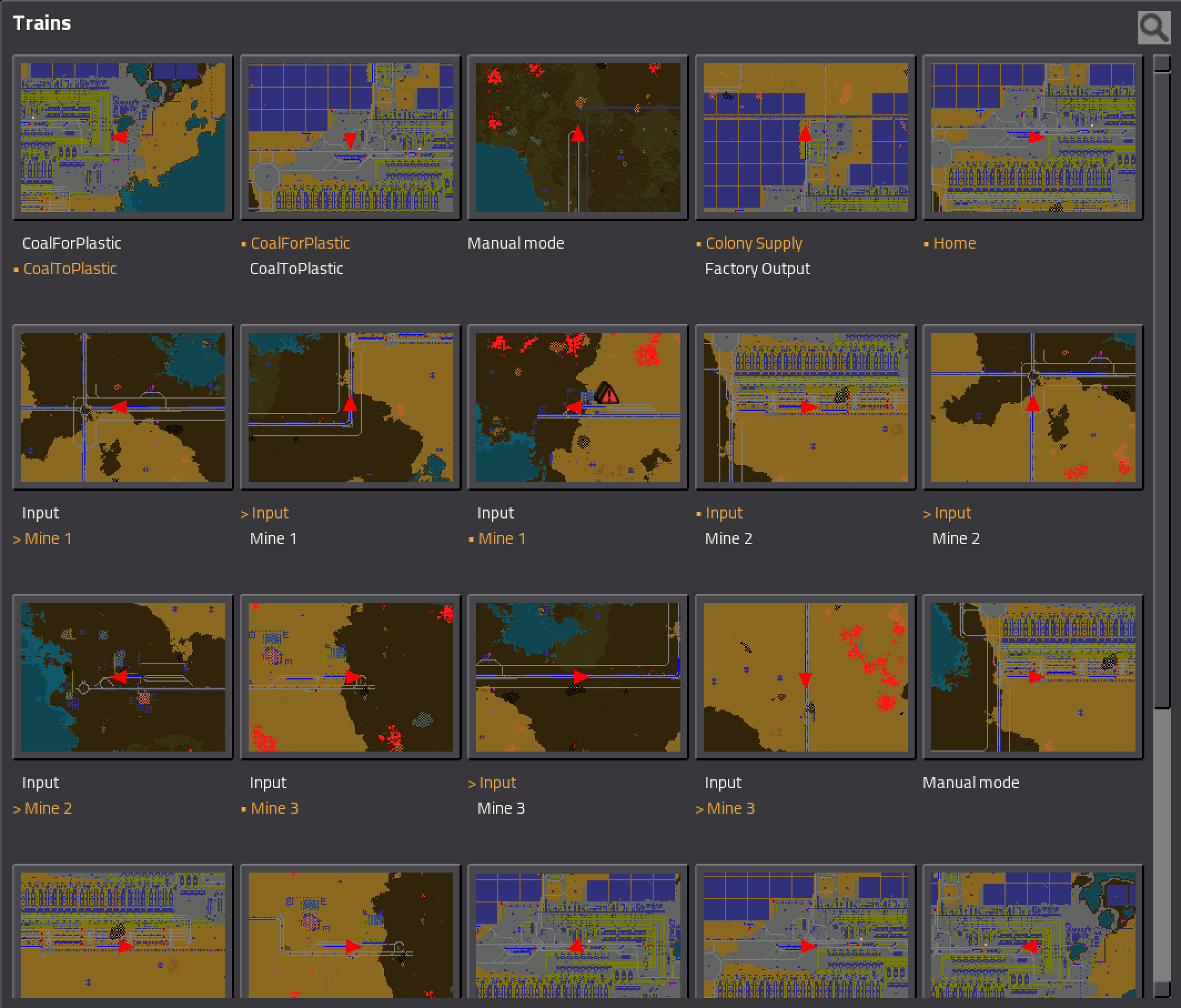Click the train marker on the Colony Supply minimap
Viewport: 1181px width, 1008px height.
tap(805, 135)
